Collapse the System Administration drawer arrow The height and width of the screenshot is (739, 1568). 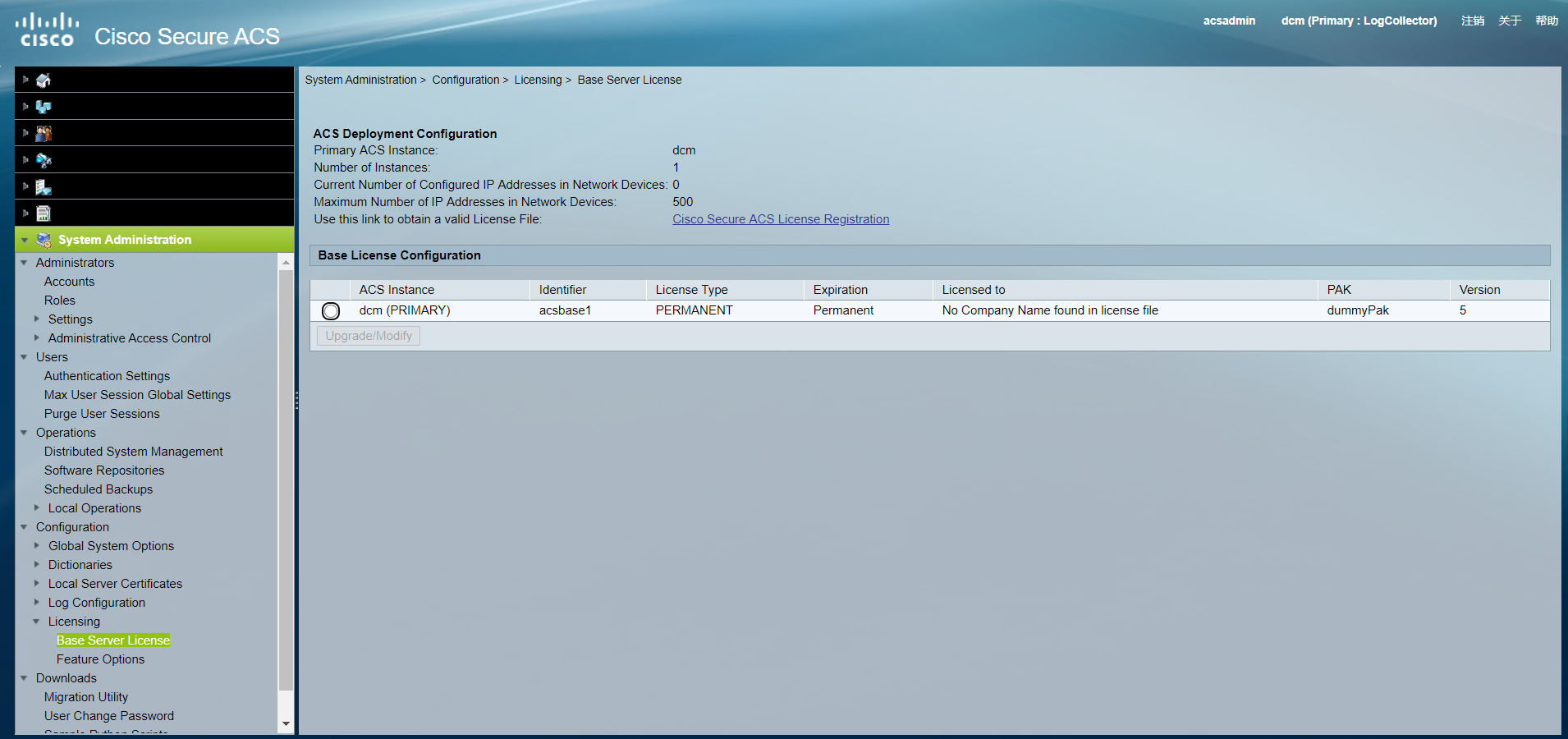(25, 240)
